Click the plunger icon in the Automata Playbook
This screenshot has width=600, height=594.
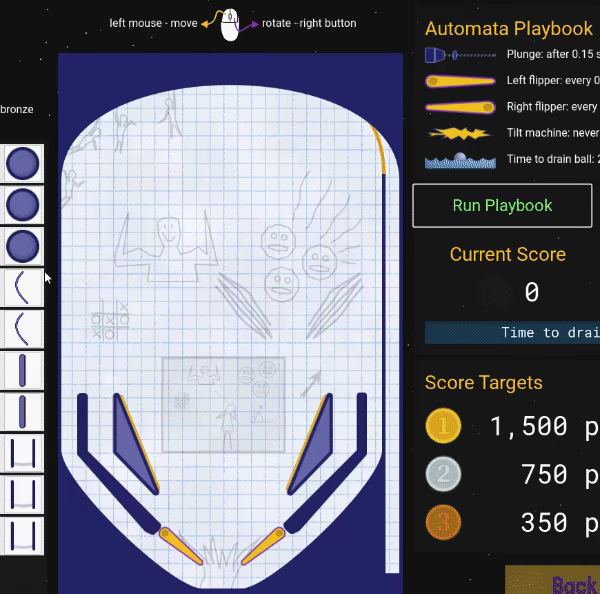coord(460,55)
